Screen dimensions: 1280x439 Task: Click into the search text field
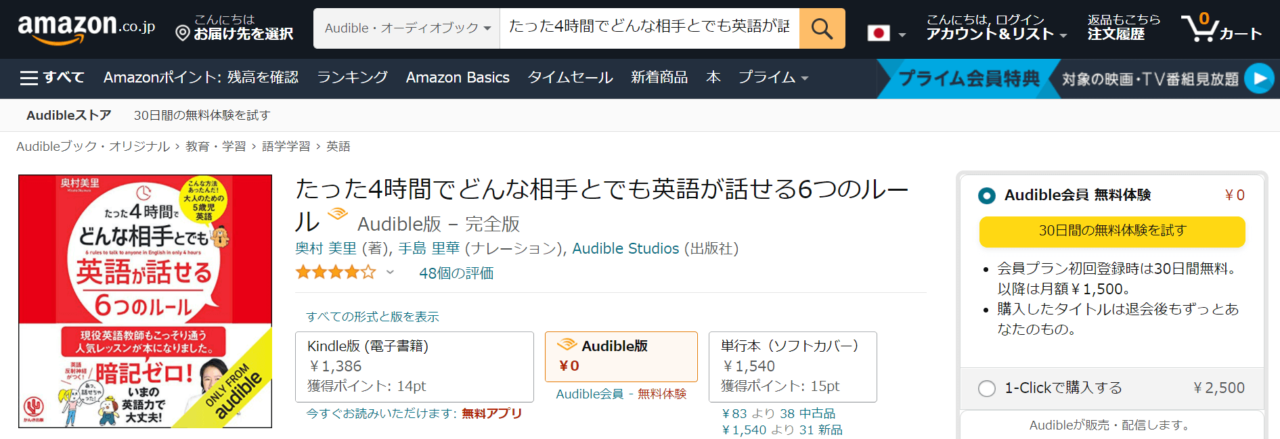pyautogui.click(x=649, y=29)
